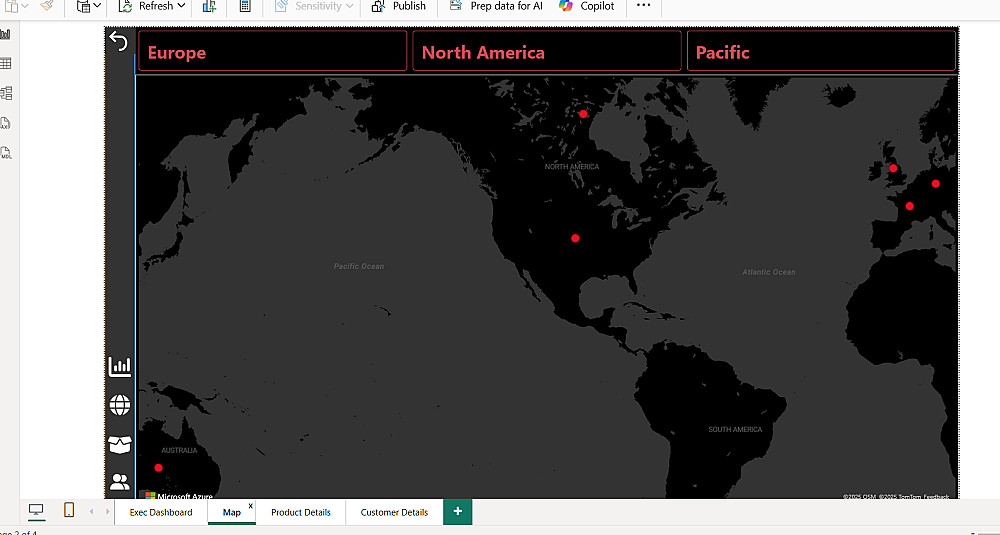Switch to Model view in left sidebar
The image size is (1000, 535).
pos(6,93)
